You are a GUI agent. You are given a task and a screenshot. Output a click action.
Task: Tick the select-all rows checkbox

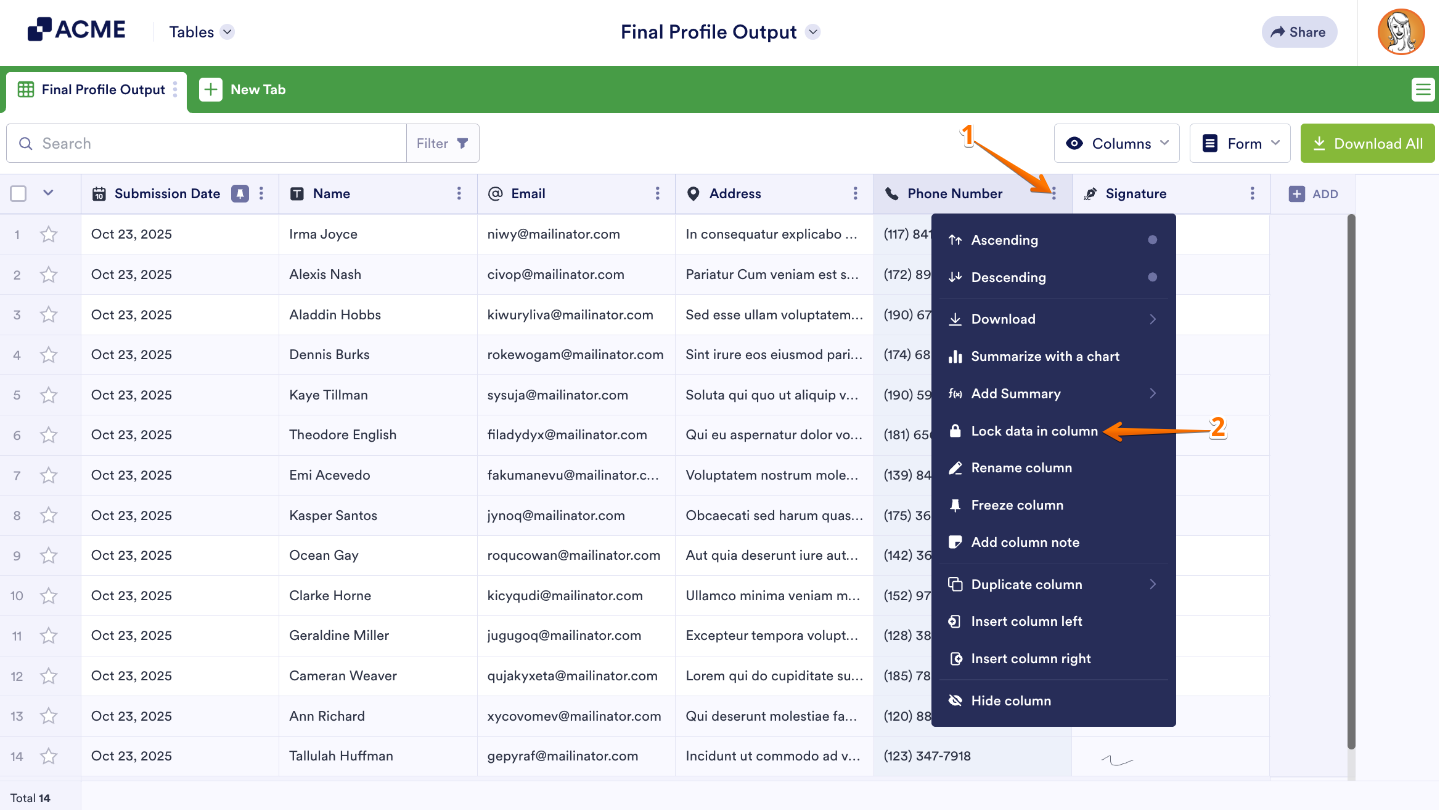(x=18, y=194)
